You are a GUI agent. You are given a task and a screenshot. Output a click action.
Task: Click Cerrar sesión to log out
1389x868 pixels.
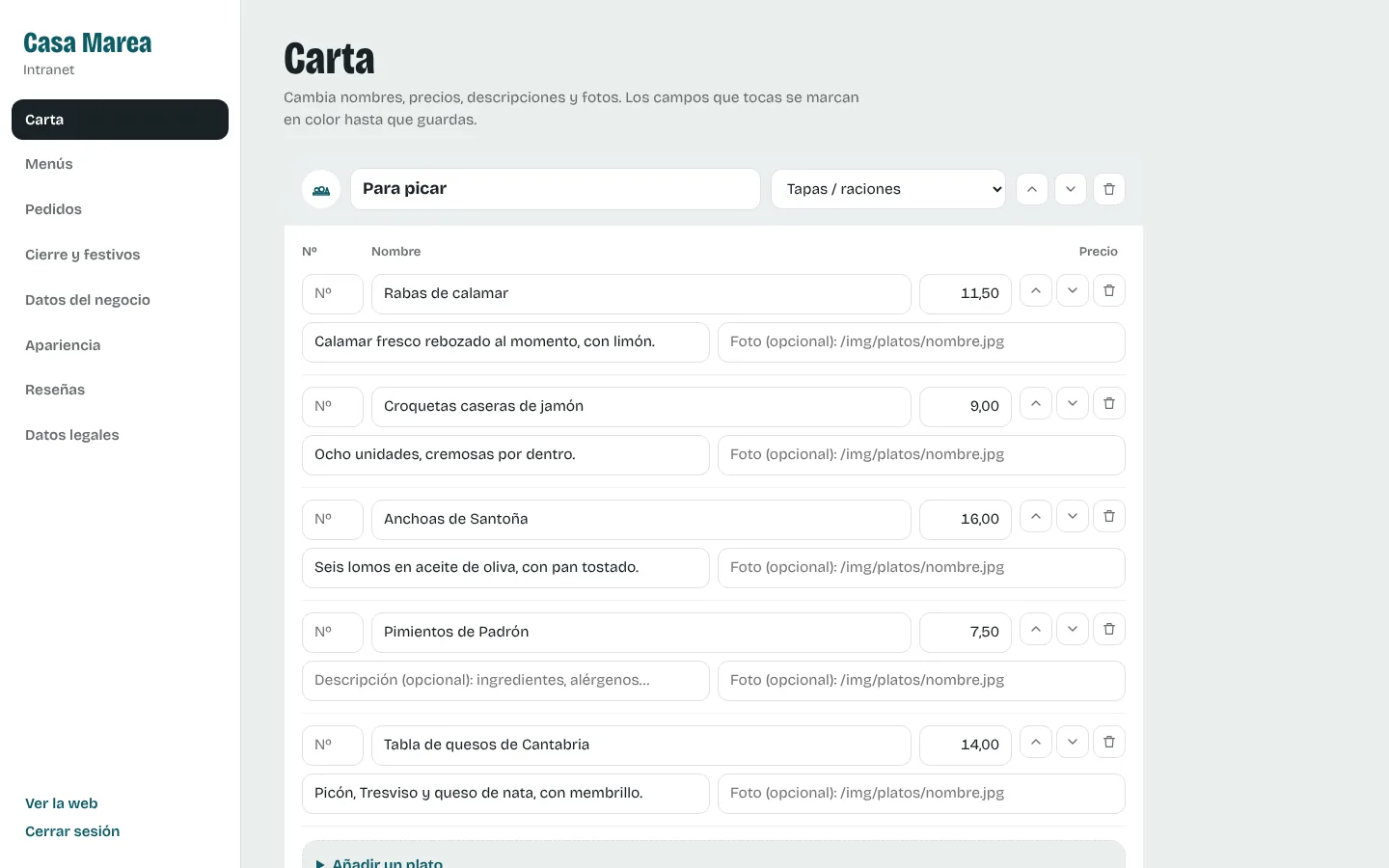(72, 831)
